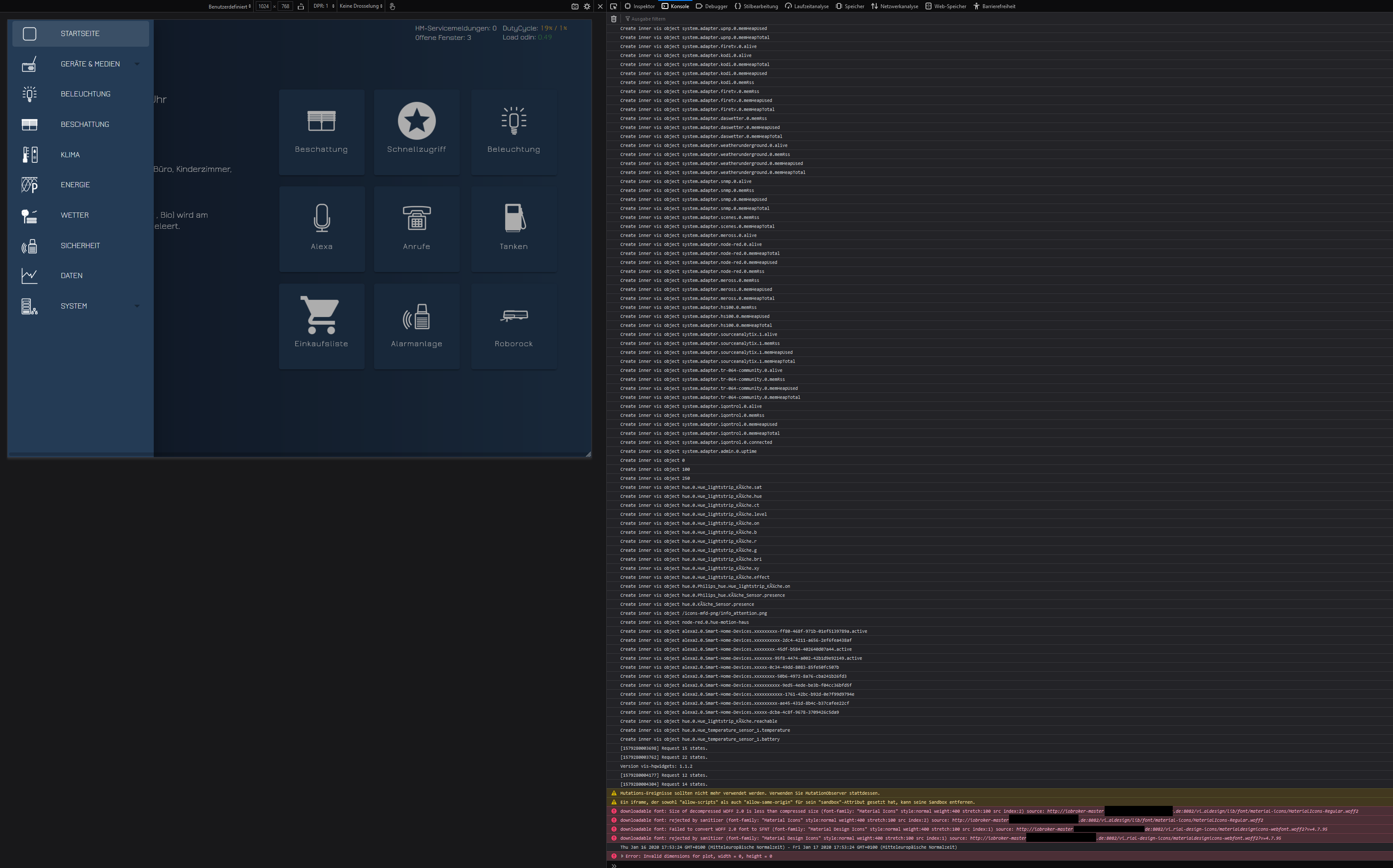1393x868 pixels.
Task: Clear console output with trash icon
Action: click(x=614, y=19)
